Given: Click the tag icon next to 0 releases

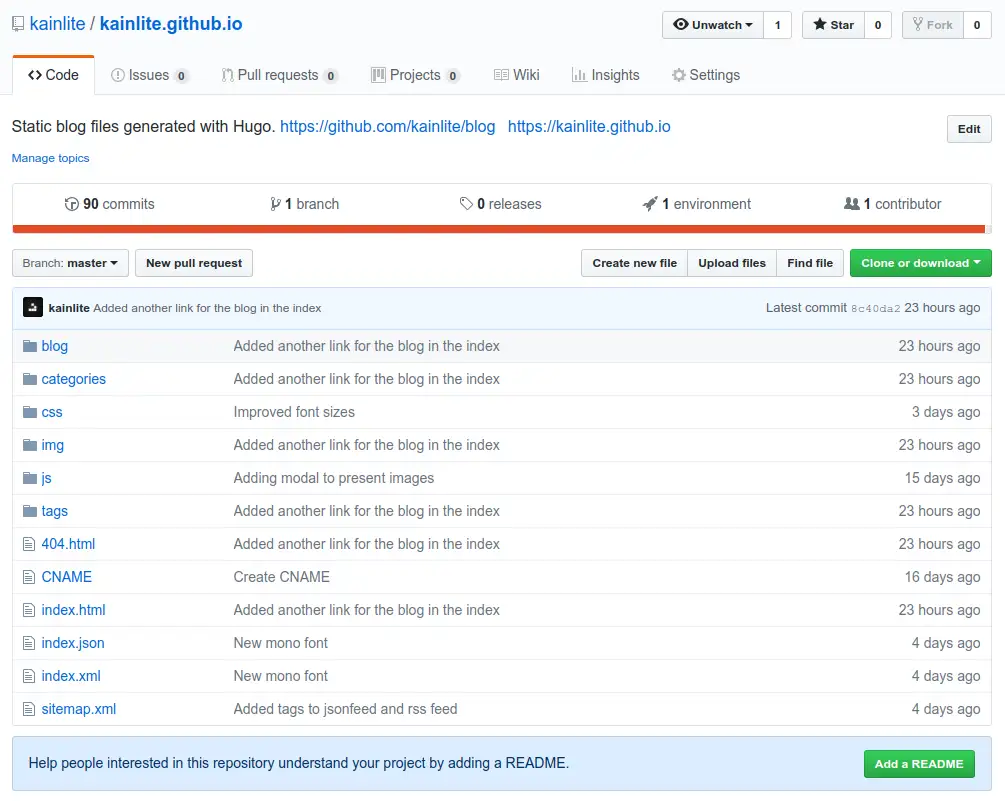Looking at the screenshot, I should pyautogui.click(x=466, y=204).
